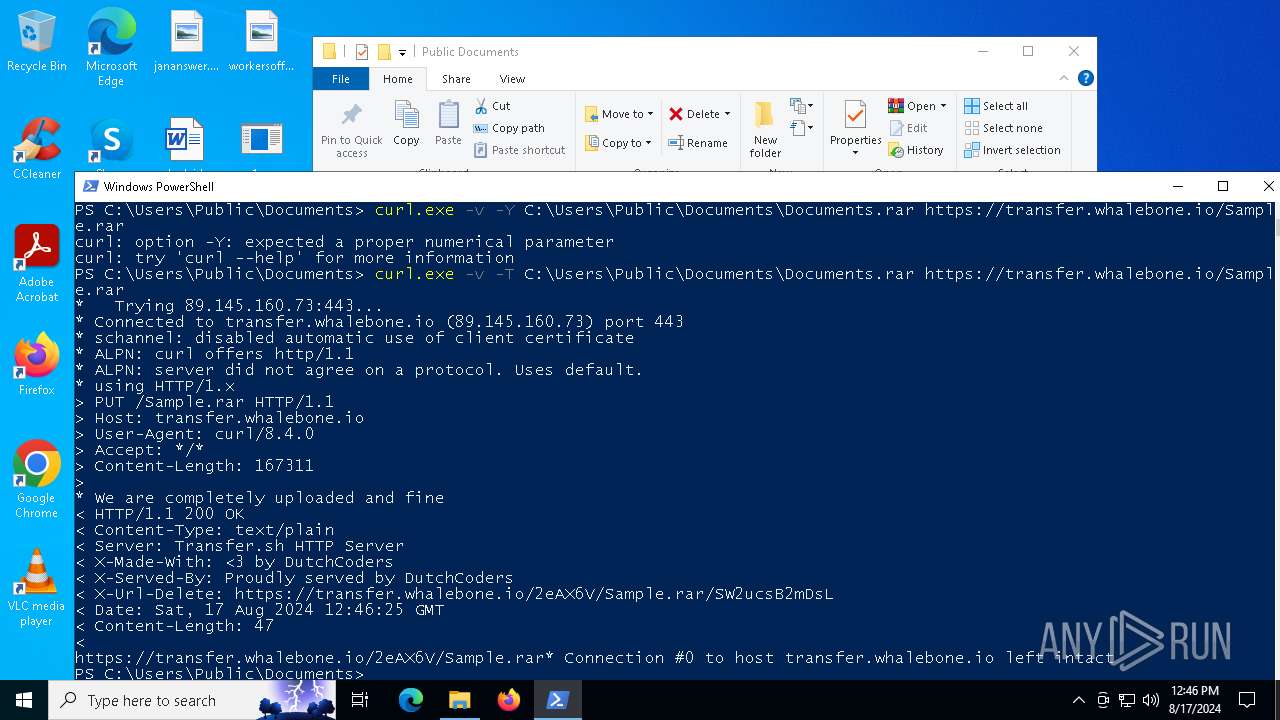
Task: Open Adobe Acrobat desktop shortcut
Action: [x=37, y=263]
